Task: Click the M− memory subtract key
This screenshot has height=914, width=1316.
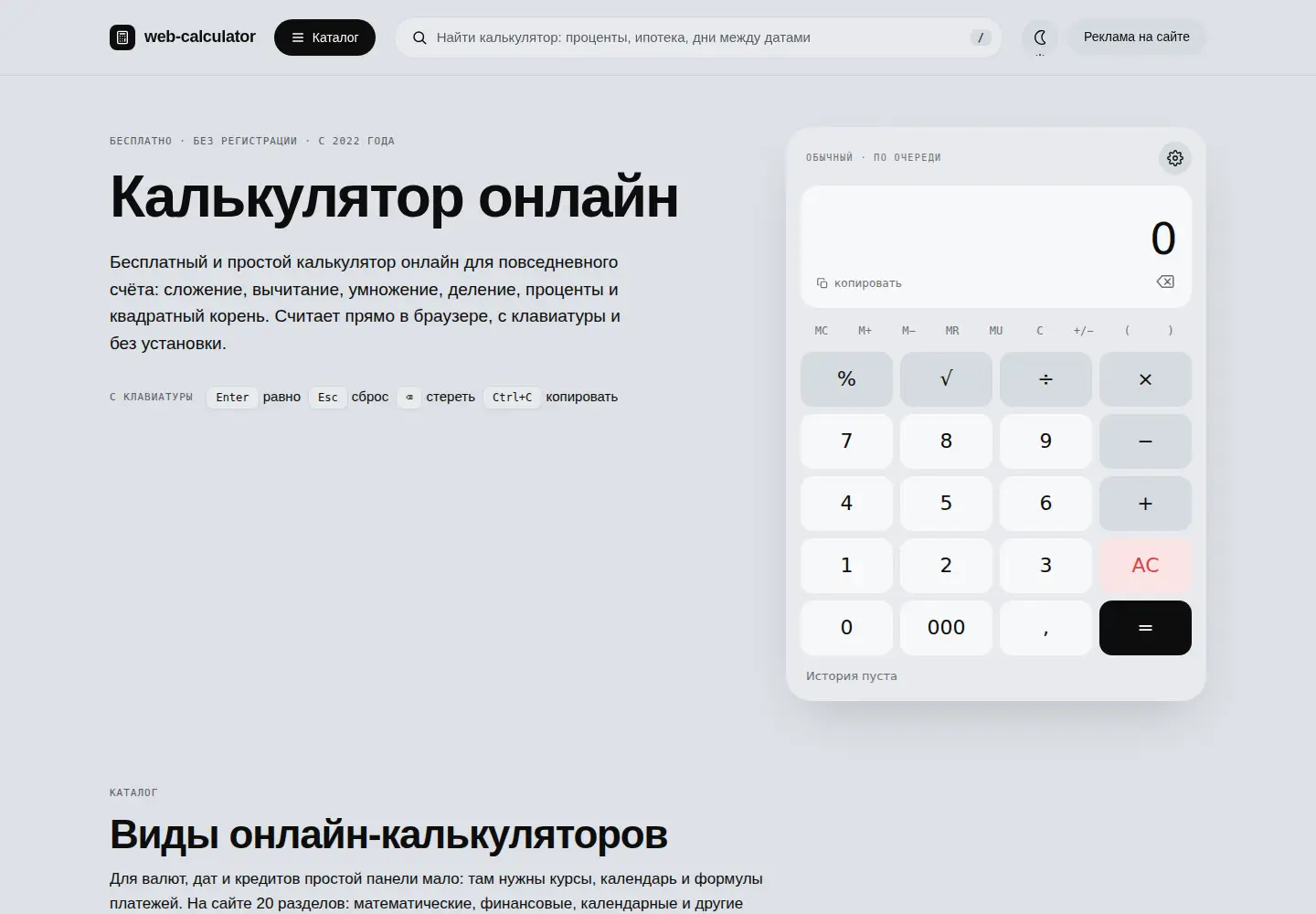Action: tap(908, 331)
